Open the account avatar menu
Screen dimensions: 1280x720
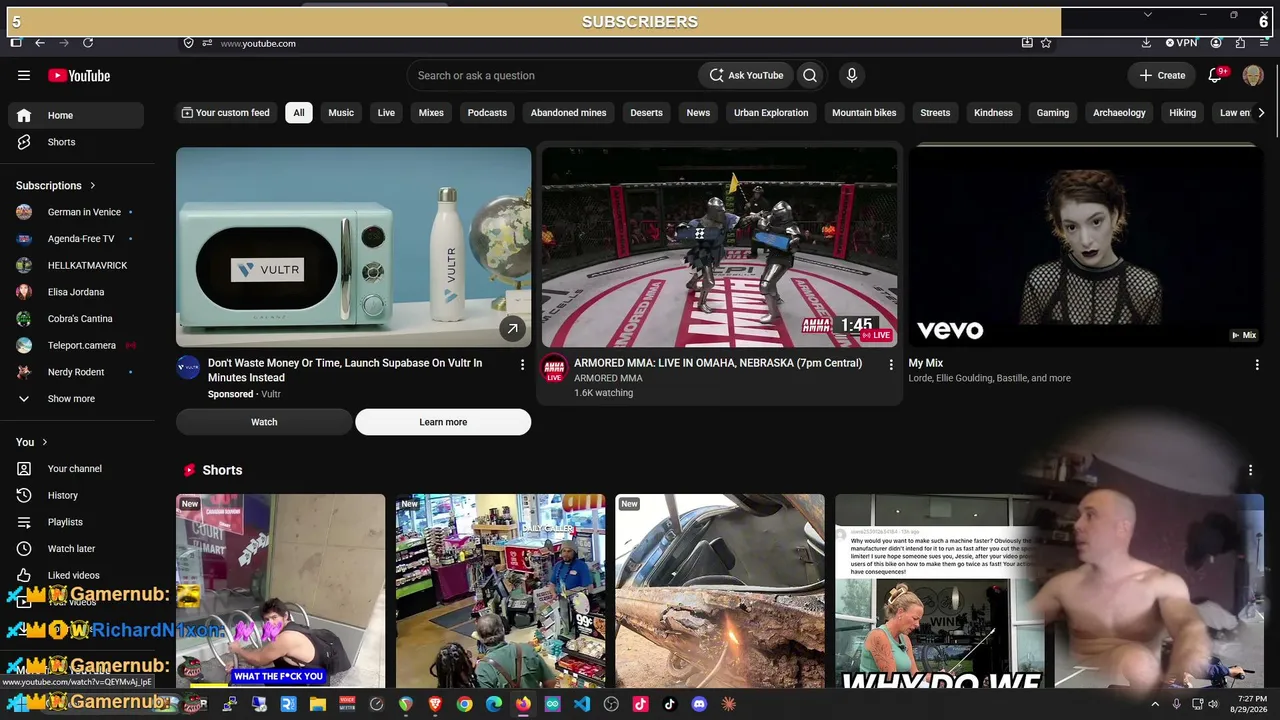[x=1253, y=75]
